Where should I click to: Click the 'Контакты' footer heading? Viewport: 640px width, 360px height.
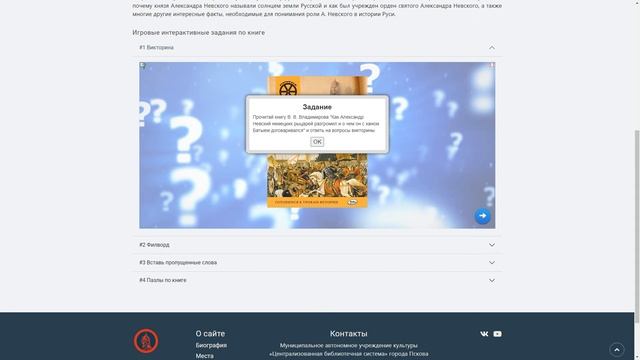coord(349,333)
